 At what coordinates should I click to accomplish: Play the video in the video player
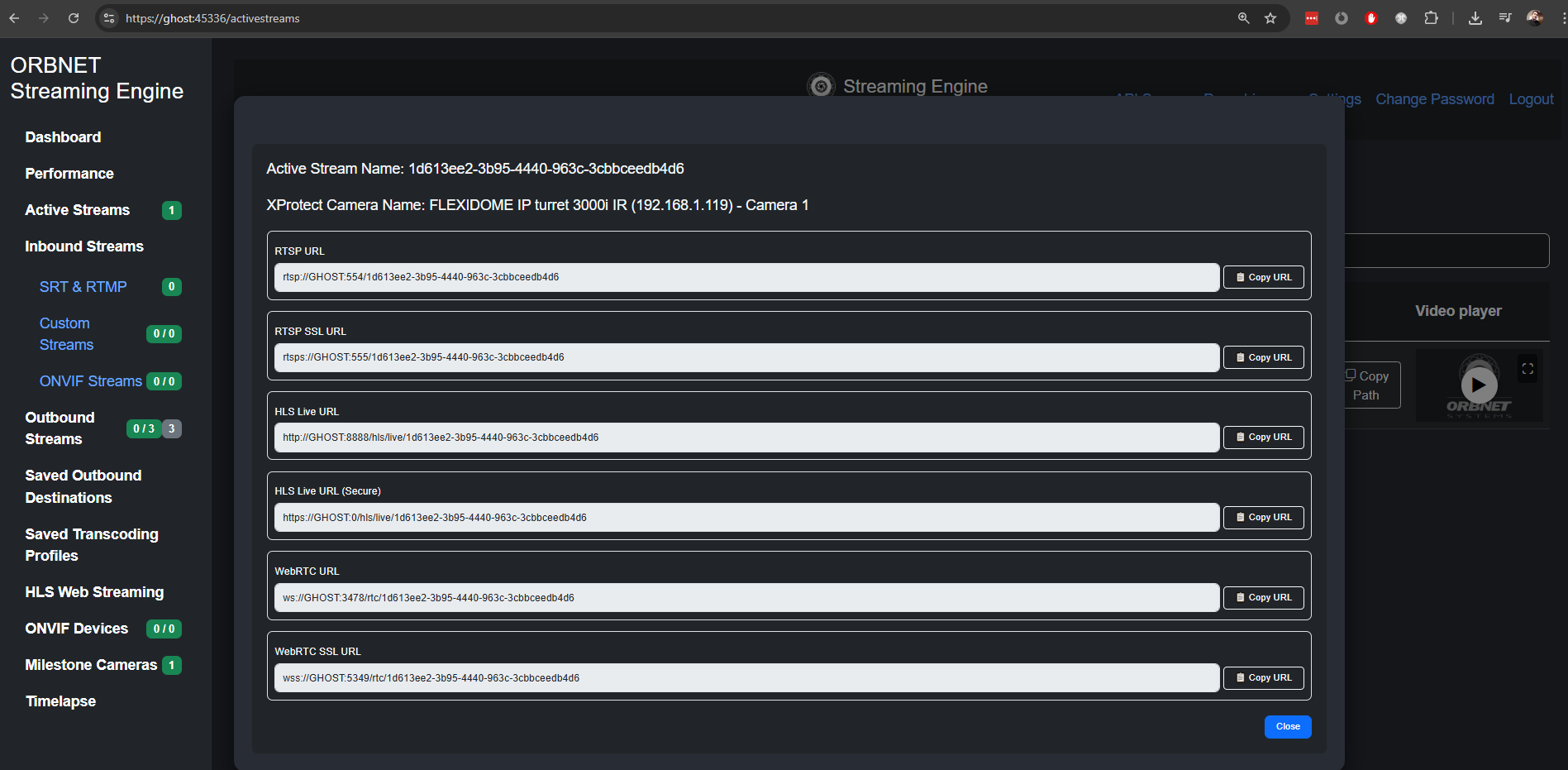(1479, 385)
